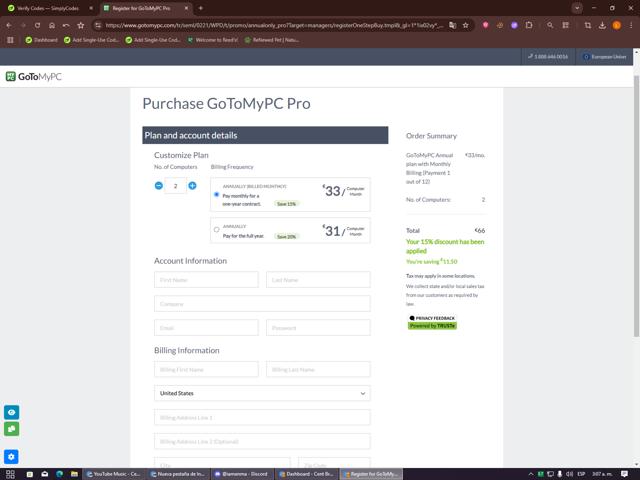Open the notifications center icon

tap(624, 474)
